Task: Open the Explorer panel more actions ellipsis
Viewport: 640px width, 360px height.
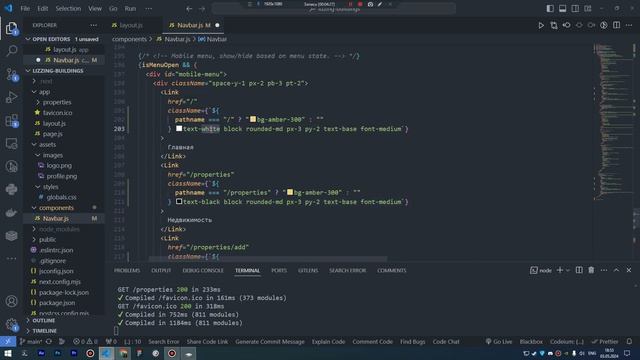Action: (94, 25)
